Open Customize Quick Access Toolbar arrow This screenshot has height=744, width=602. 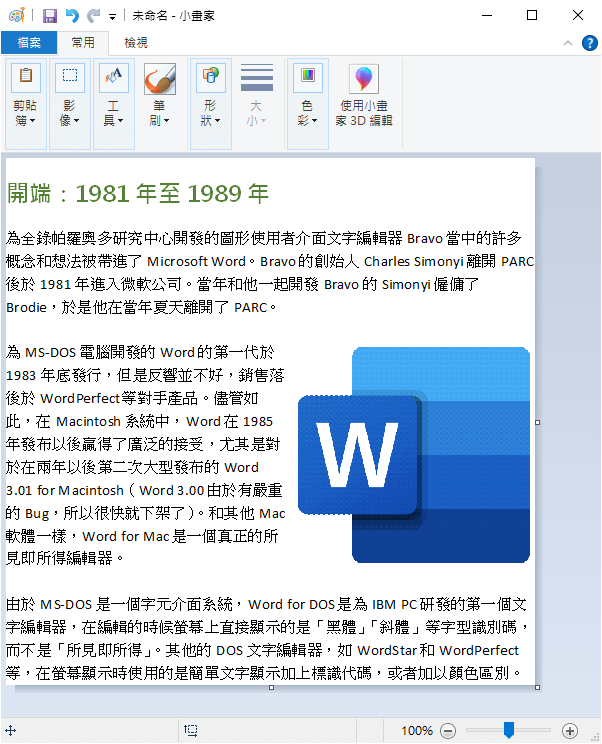point(112,17)
